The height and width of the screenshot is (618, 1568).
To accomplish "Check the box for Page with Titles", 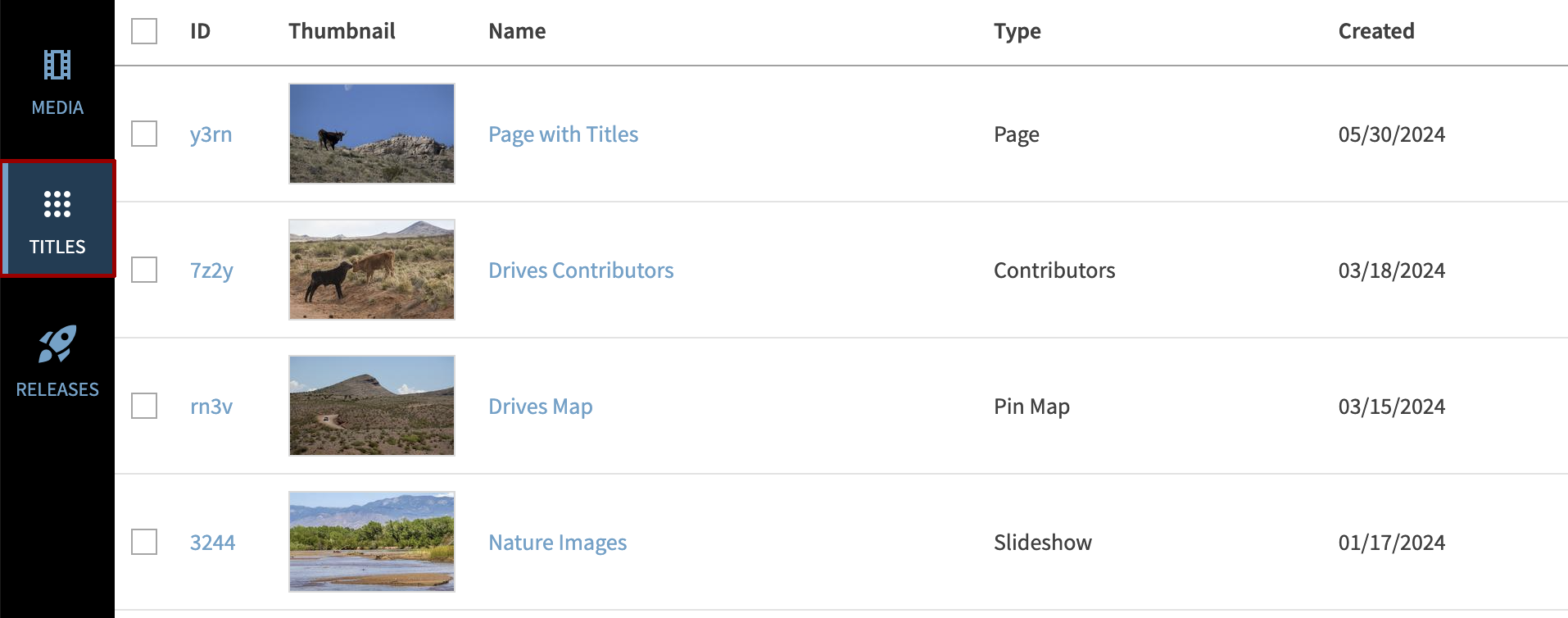I will coord(144,134).
